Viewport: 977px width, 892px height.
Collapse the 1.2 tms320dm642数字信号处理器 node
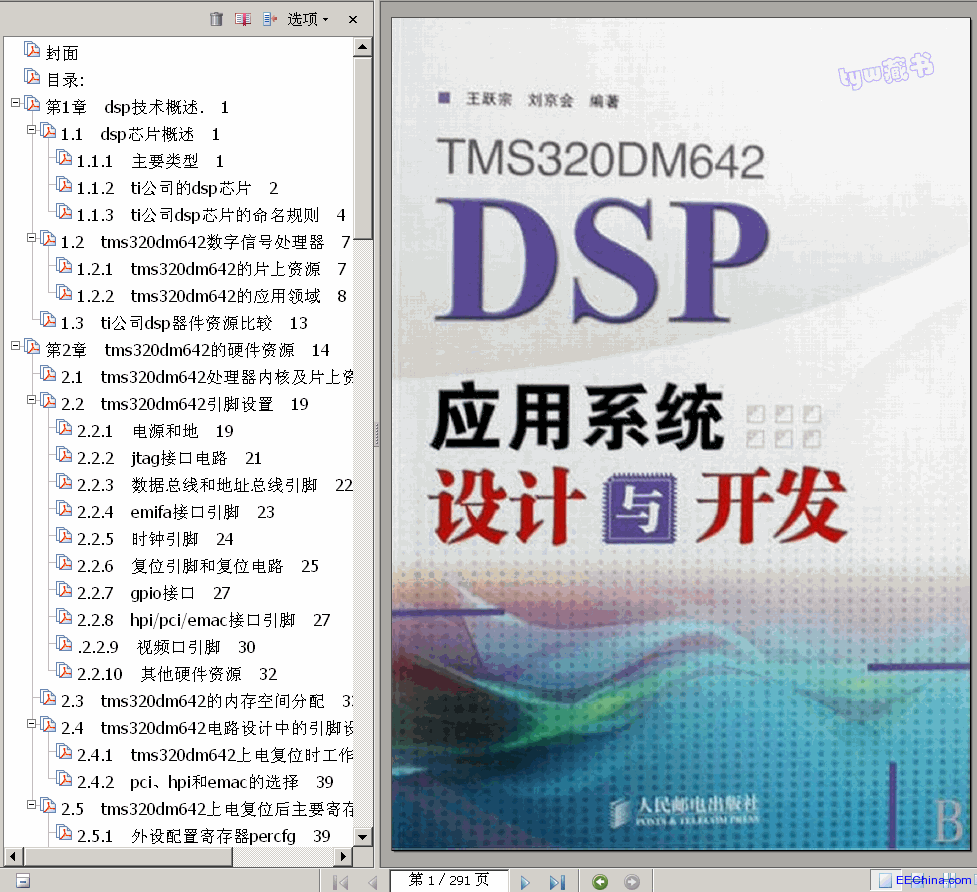point(31,238)
